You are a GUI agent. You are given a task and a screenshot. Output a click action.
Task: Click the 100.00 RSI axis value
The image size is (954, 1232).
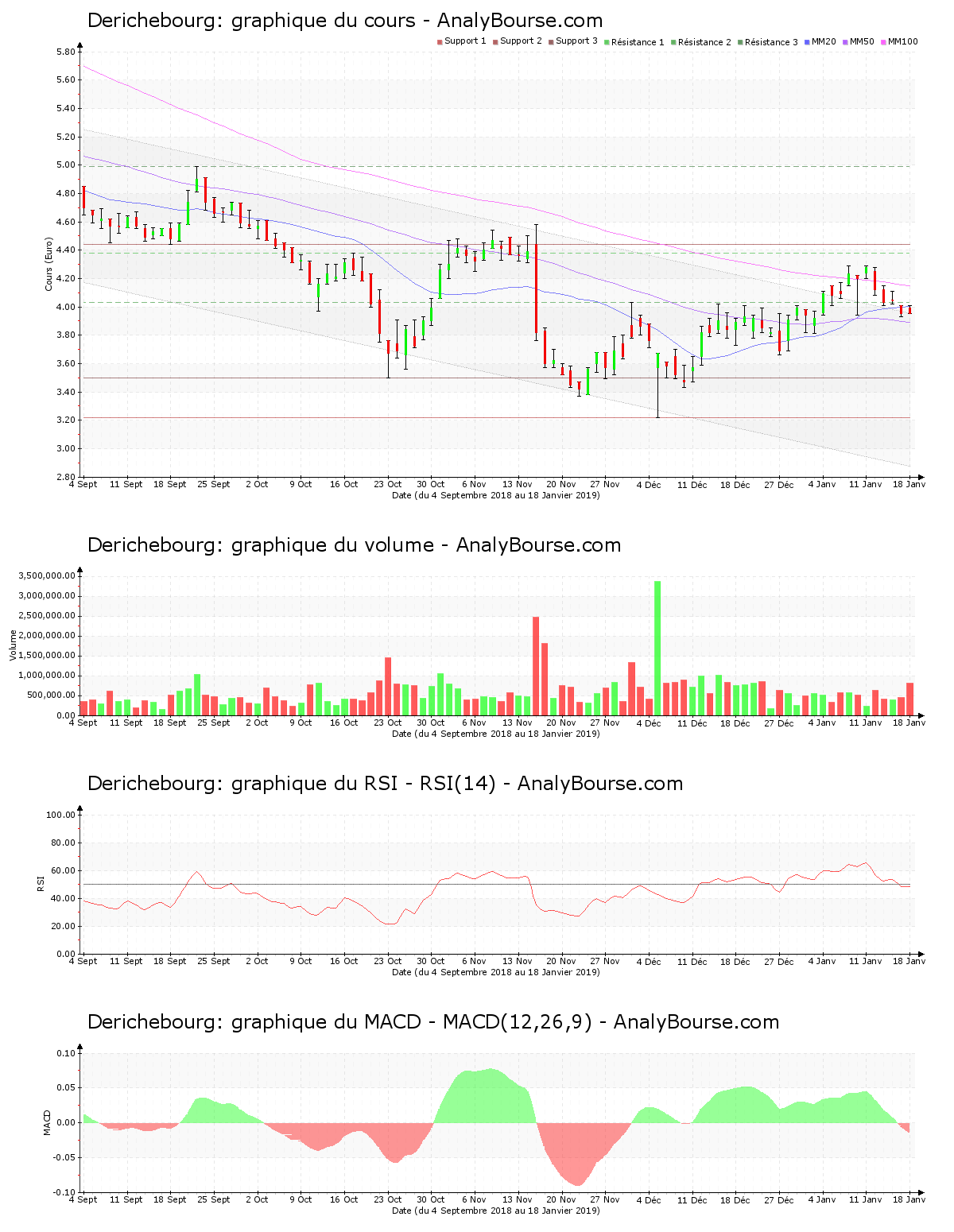61,815
